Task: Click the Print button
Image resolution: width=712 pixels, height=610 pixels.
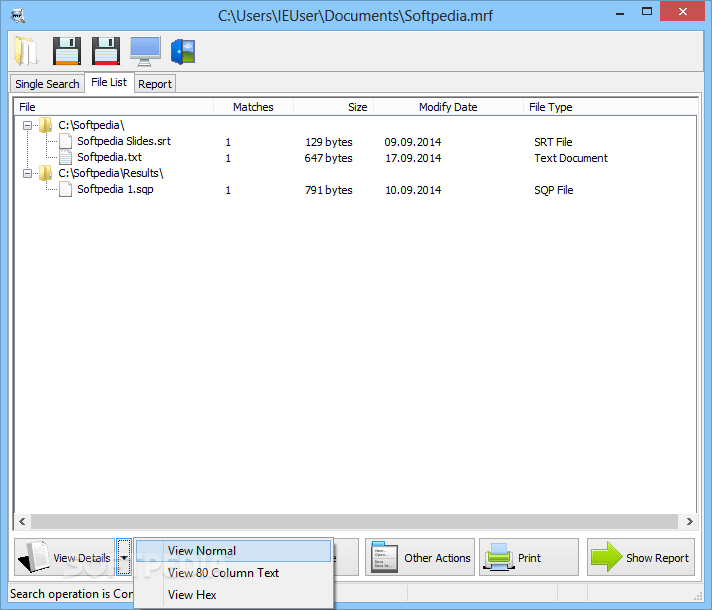Action: 529,557
